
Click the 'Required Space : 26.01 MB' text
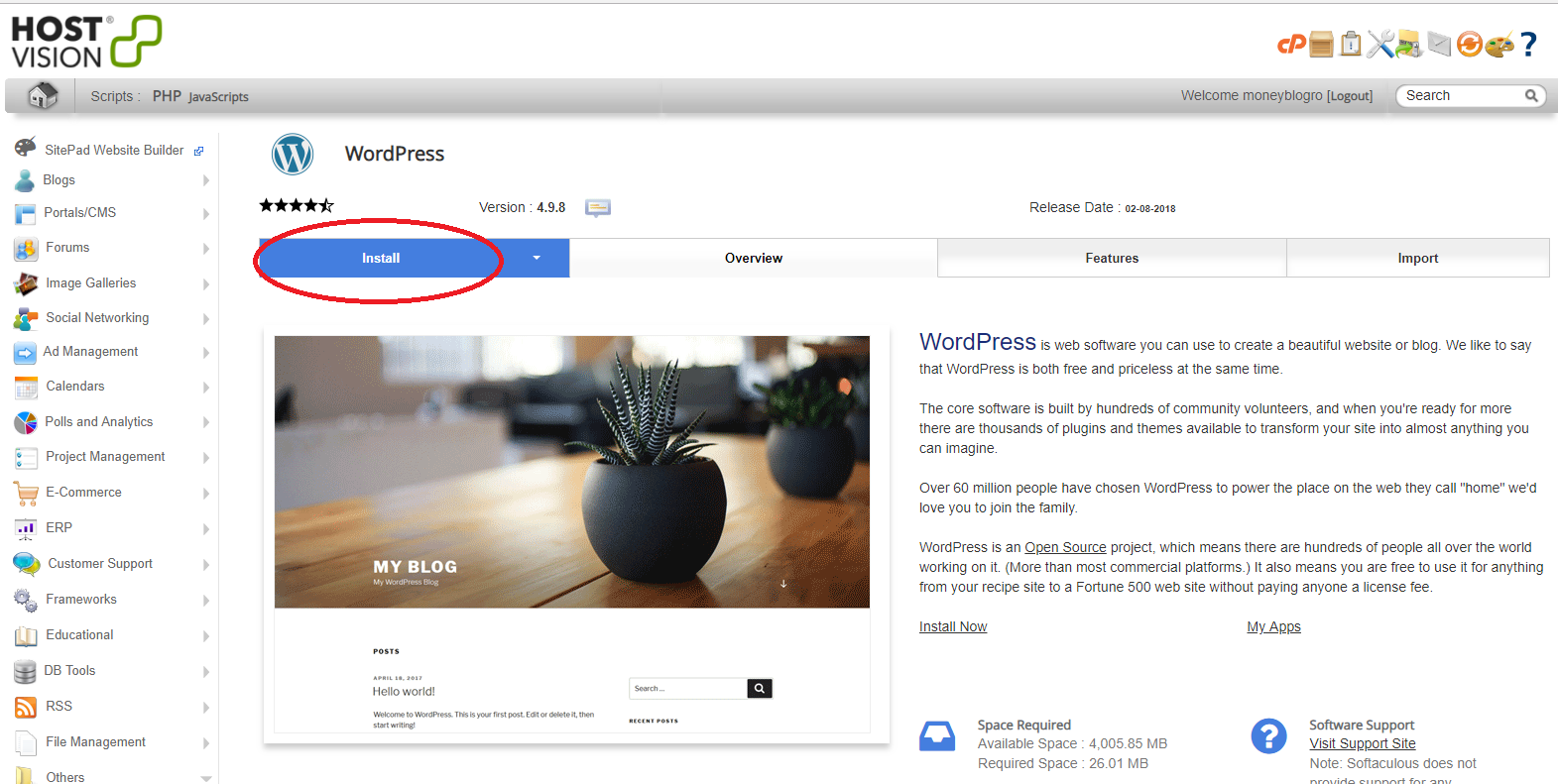click(1063, 763)
